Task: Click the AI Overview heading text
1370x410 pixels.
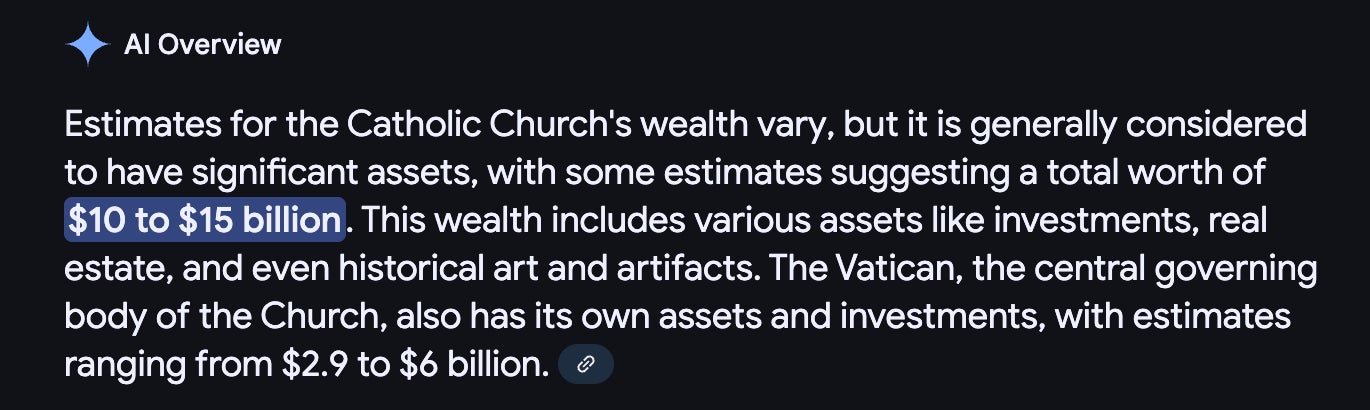Action: pos(203,45)
